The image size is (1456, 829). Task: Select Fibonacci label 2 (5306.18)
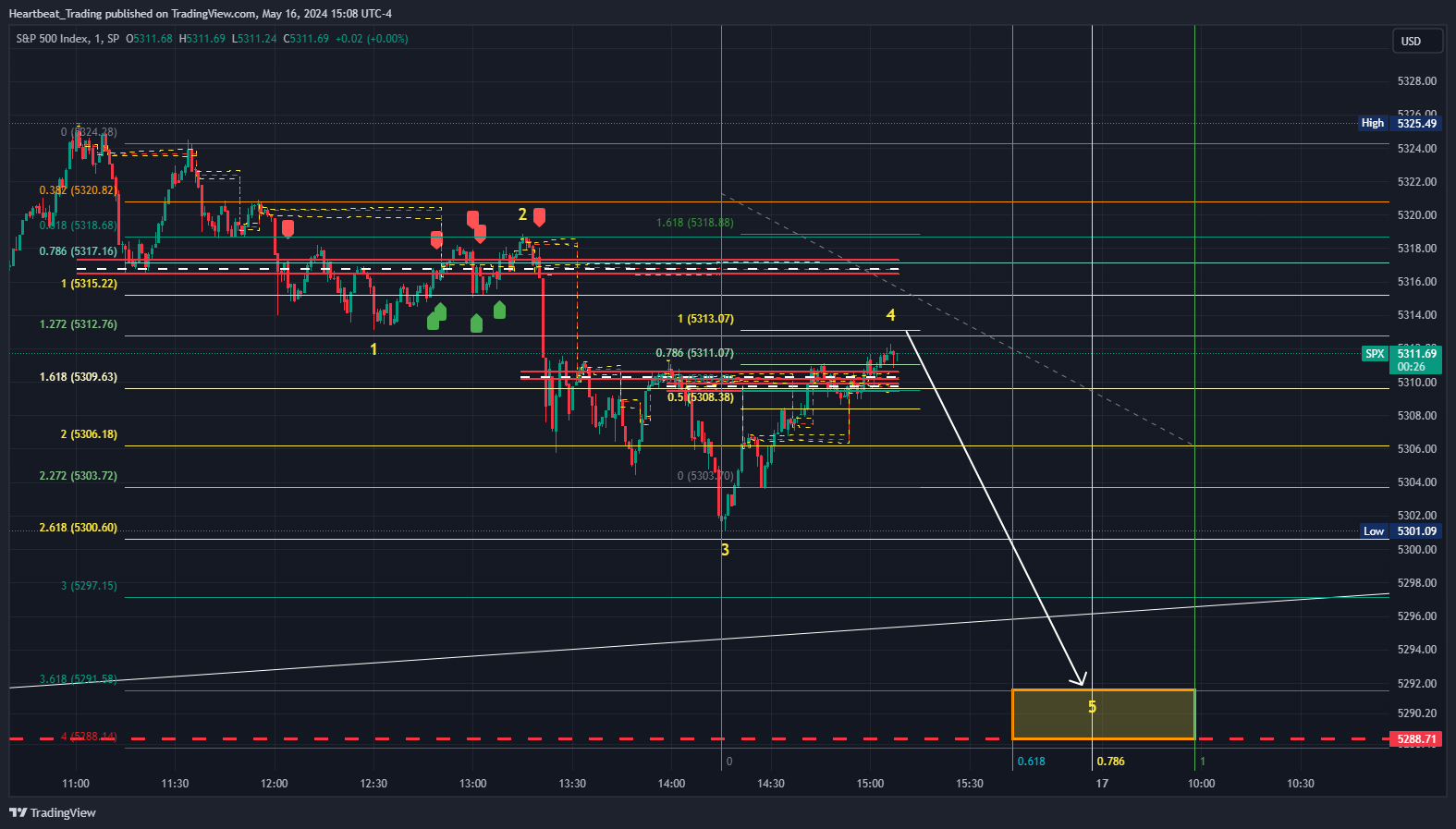pos(89,434)
